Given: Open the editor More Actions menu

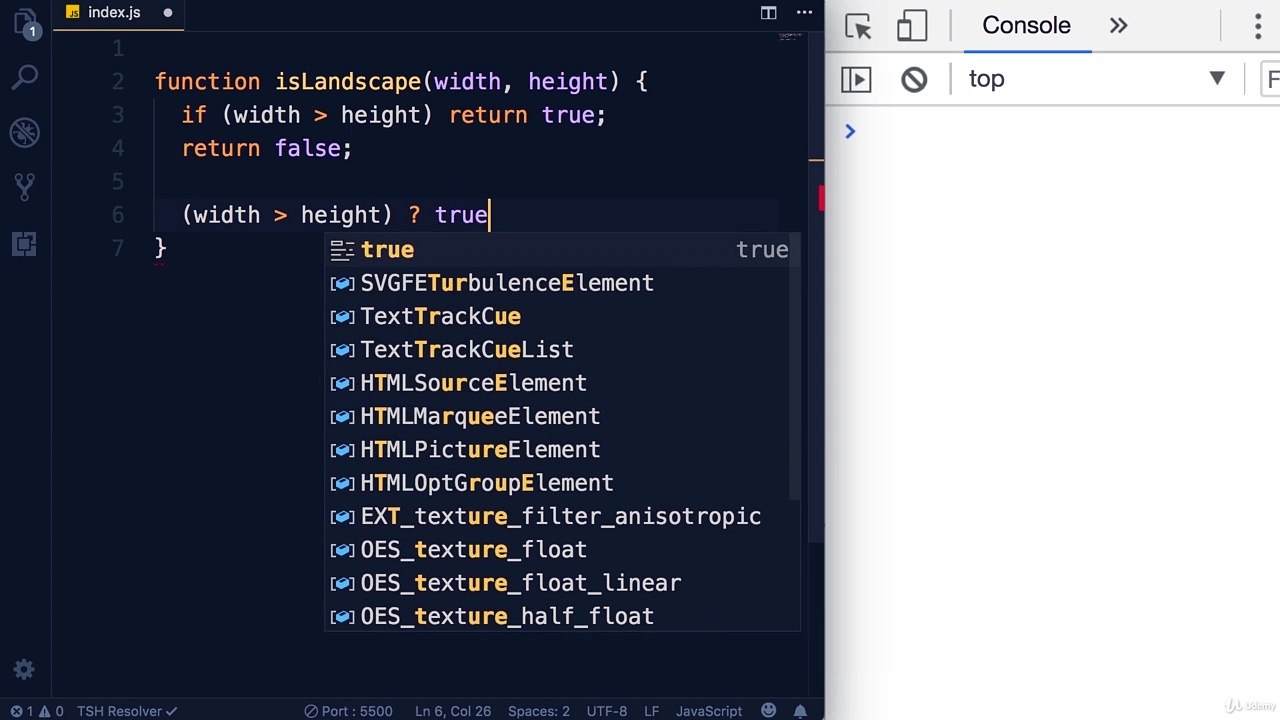Looking at the screenshot, I should (x=804, y=13).
